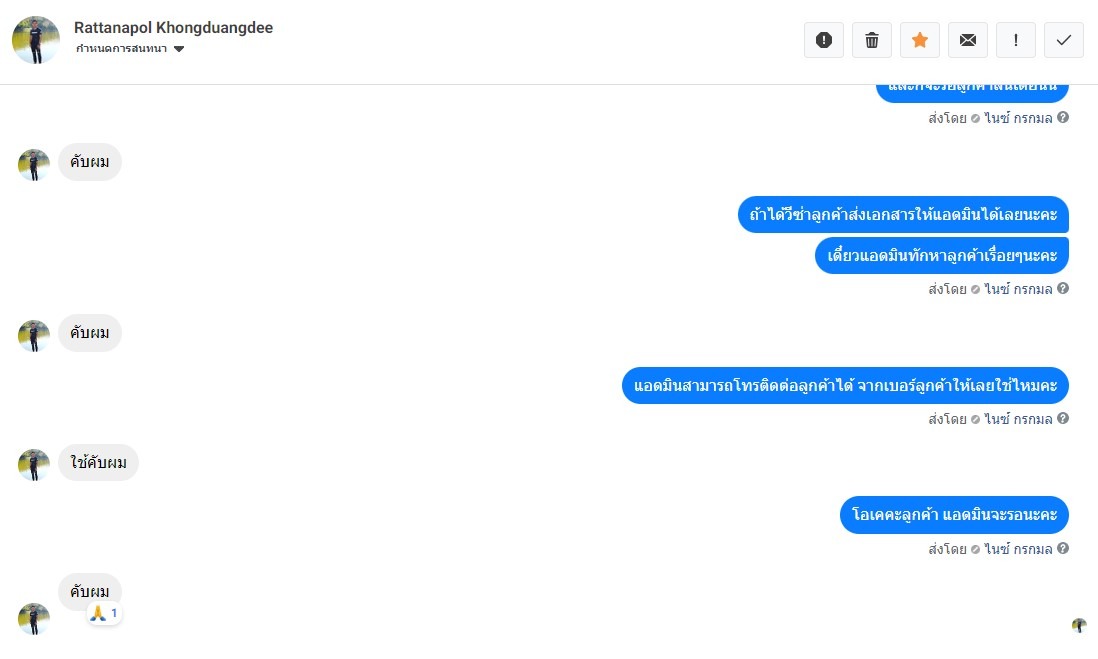Toggle the orange star follow-up icon
1098x659 pixels.
[919, 40]
